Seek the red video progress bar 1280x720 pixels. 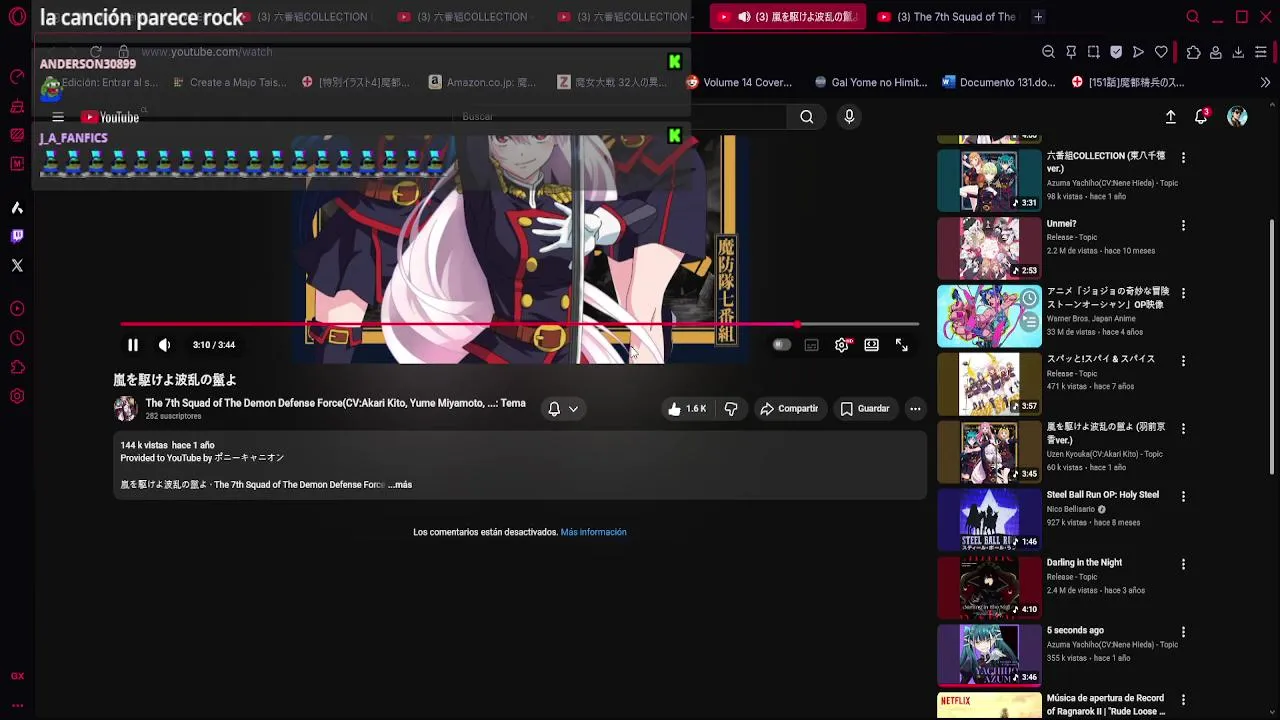tap(519, 324)
